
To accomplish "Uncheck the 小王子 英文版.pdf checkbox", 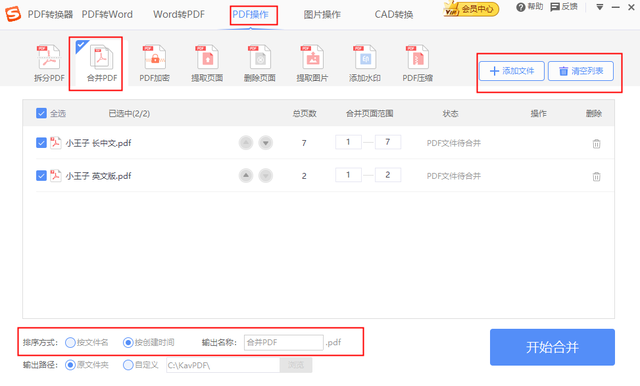I will [x=41, y=175].
